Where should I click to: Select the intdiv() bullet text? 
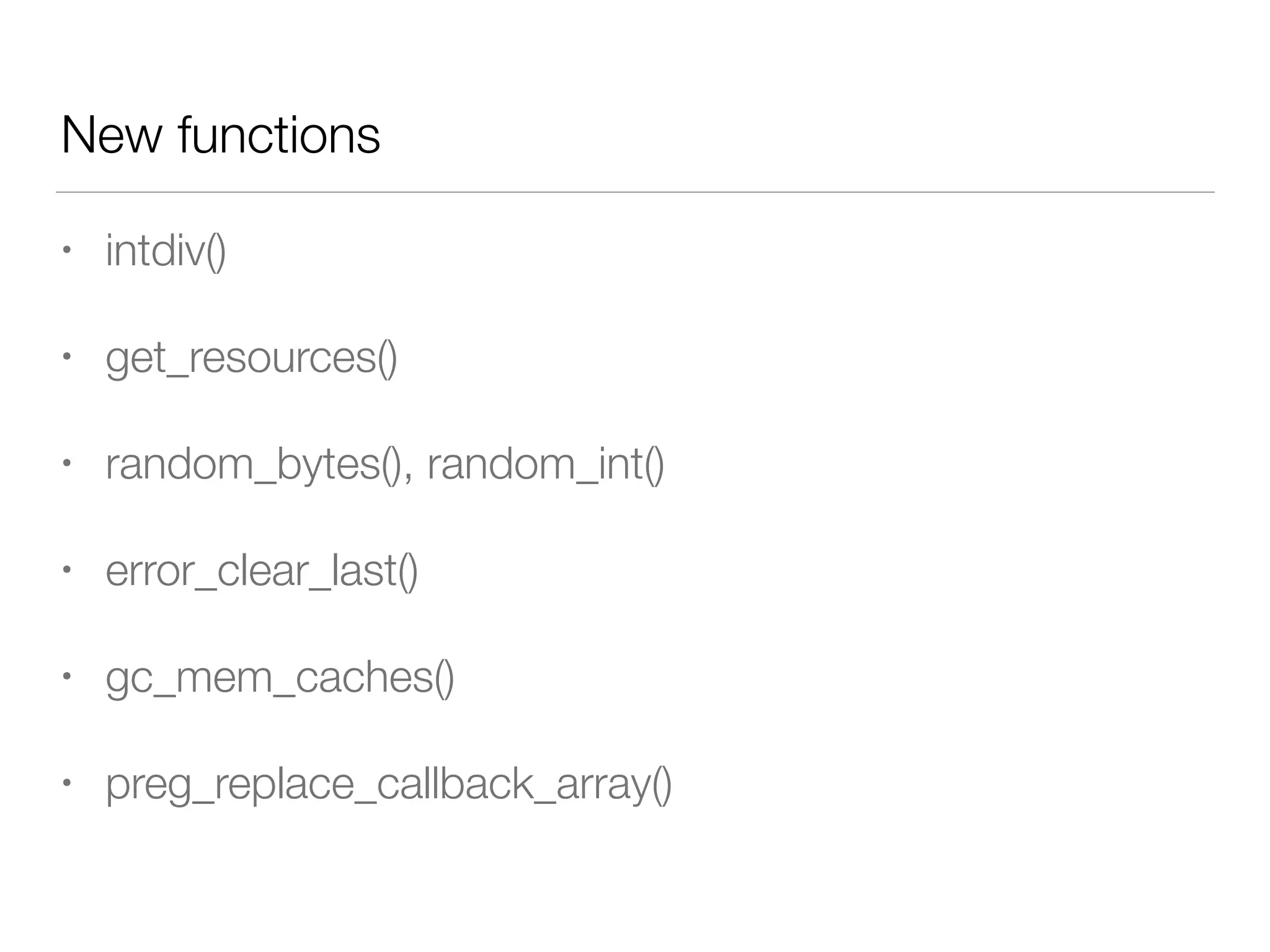[x=166, y=251]
